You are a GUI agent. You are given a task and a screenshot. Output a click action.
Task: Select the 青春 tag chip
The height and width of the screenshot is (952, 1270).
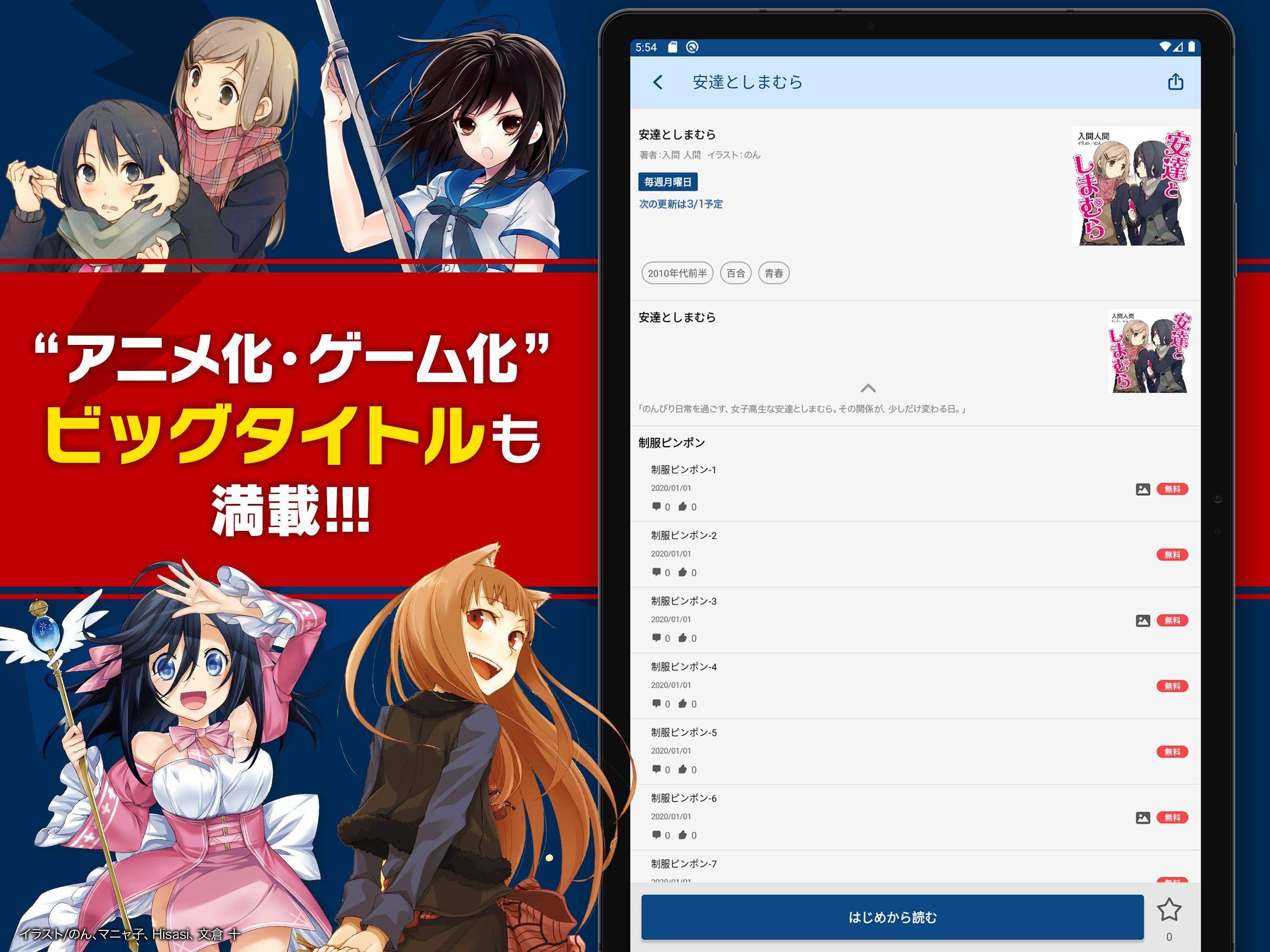coord(774,273)
